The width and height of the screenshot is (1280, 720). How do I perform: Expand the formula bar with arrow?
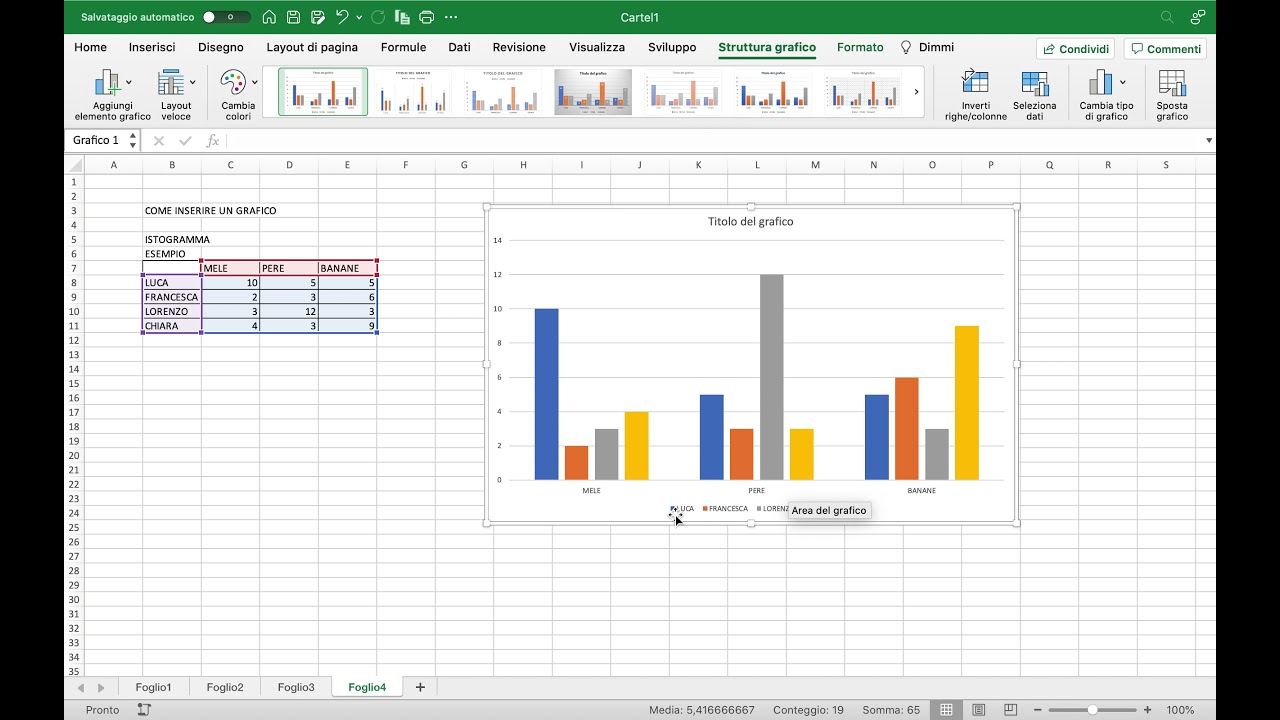1208,141
